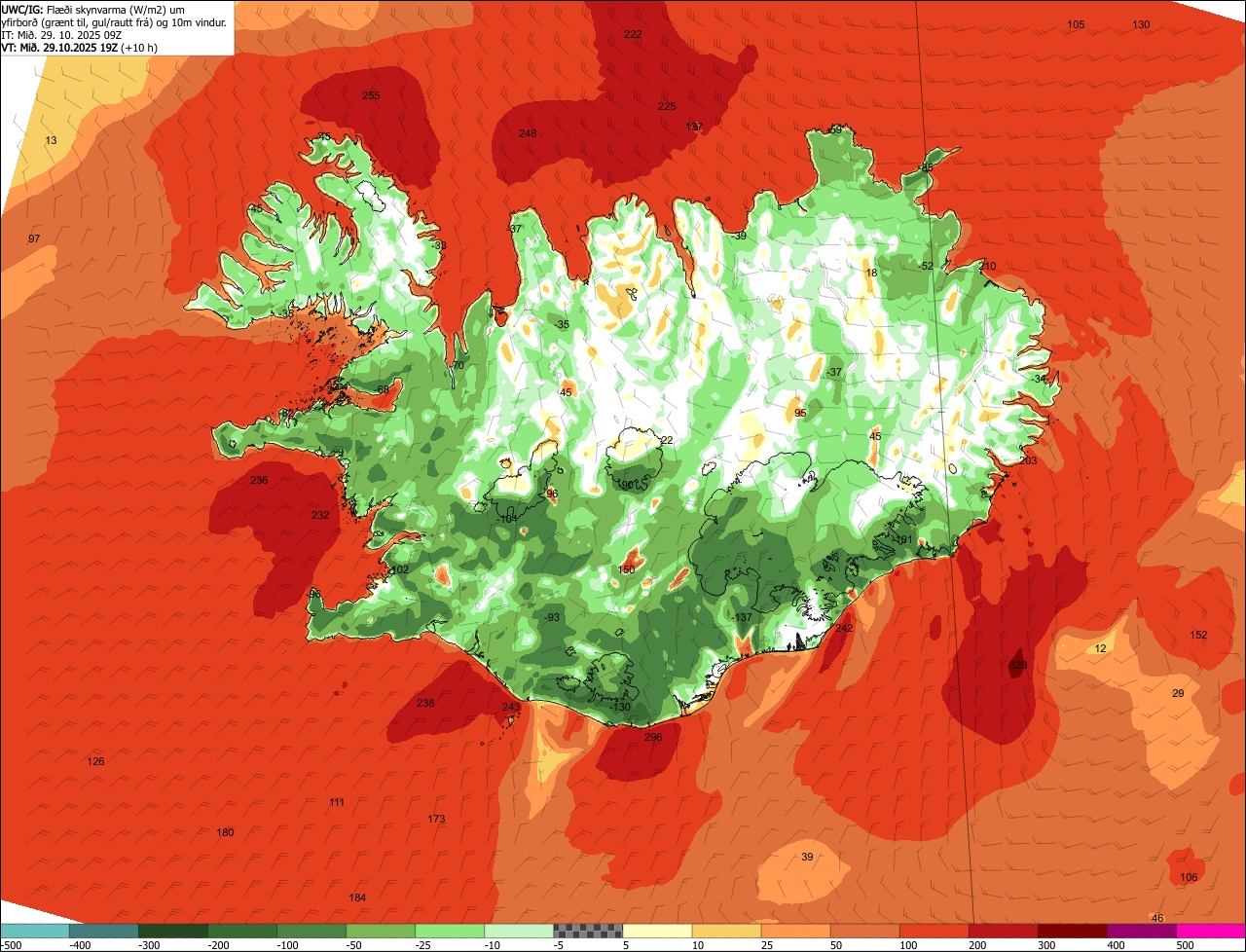The image size is (1246, 952).
Task: Choose the legend swatch between 100 and 200
Action: (934, 931)
